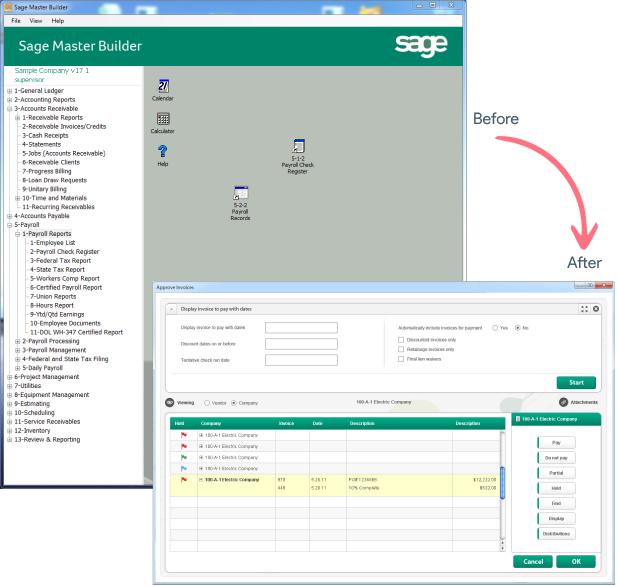Click the blue hold flag in the invoice table
The height and width of the screenshot is (586, 617).
click(x=183, y=468)
